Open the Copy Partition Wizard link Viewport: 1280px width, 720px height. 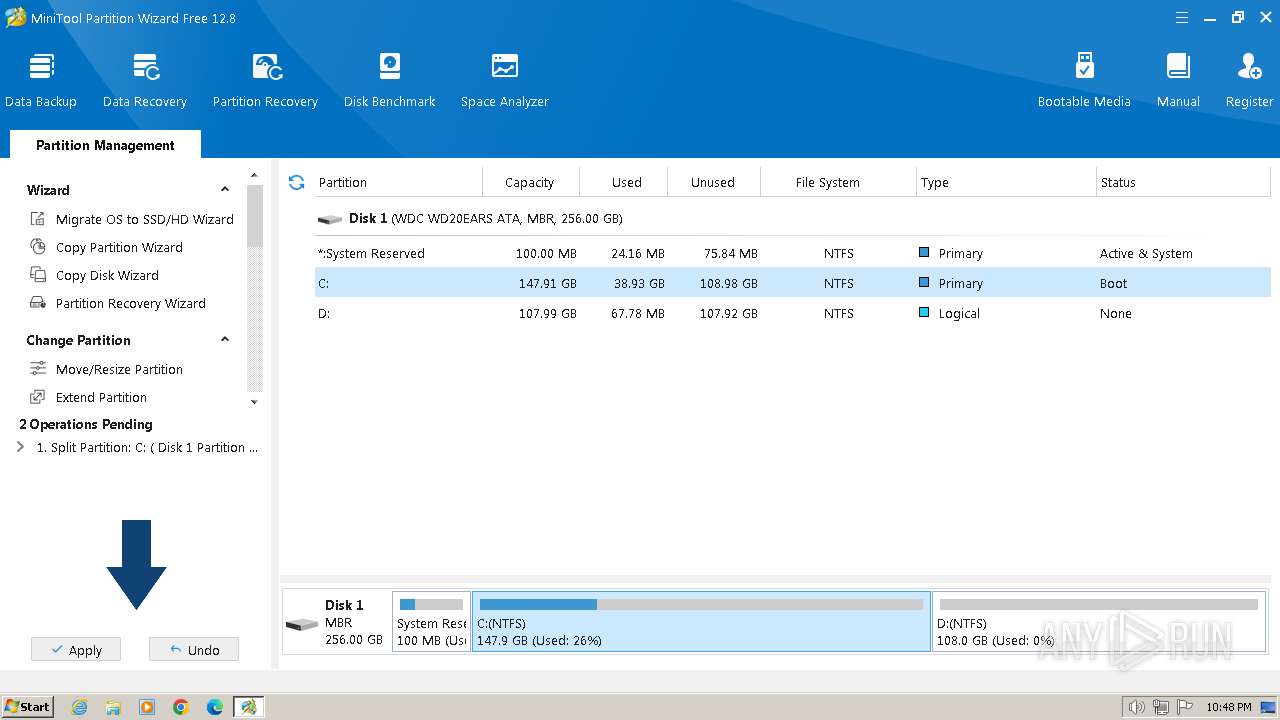point(119,247)
